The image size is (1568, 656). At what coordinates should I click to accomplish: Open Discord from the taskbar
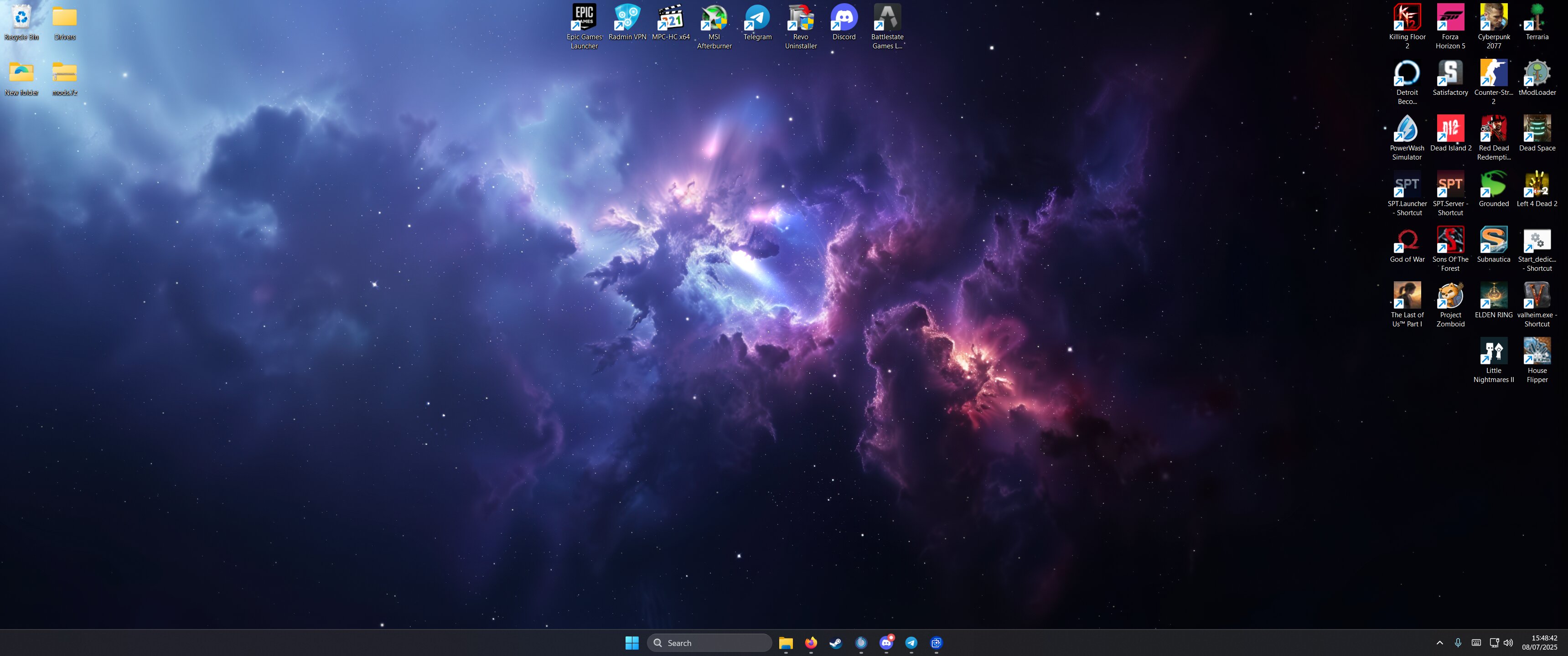886,643
